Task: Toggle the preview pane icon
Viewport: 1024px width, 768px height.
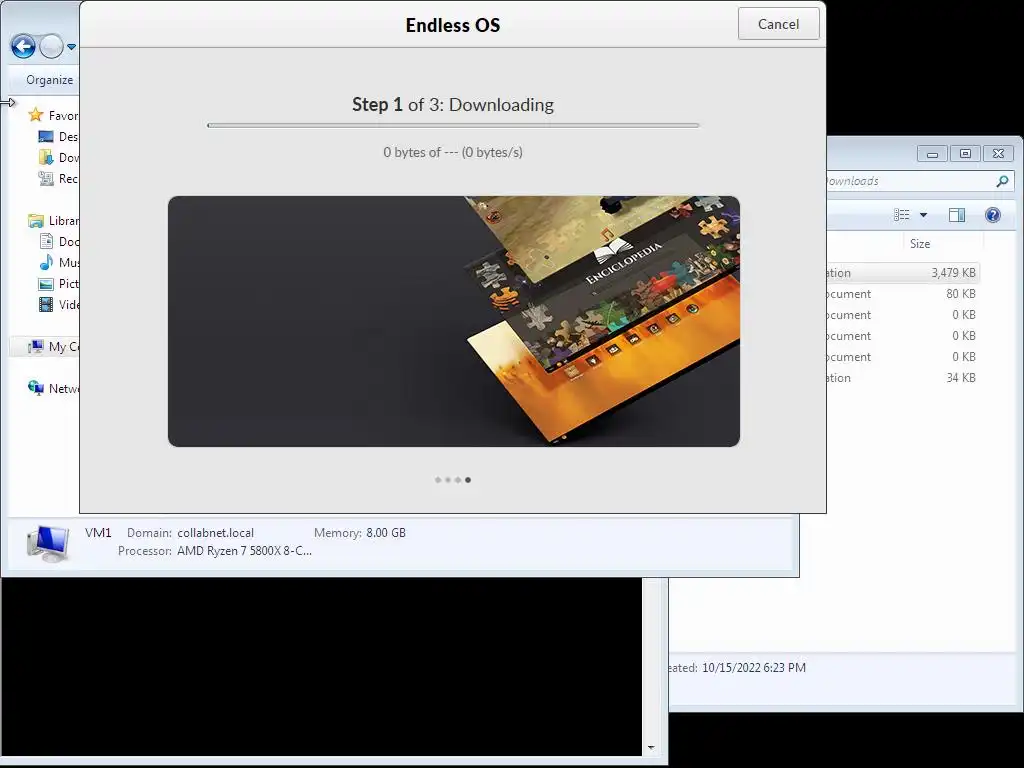Action: tap(957, 215)
